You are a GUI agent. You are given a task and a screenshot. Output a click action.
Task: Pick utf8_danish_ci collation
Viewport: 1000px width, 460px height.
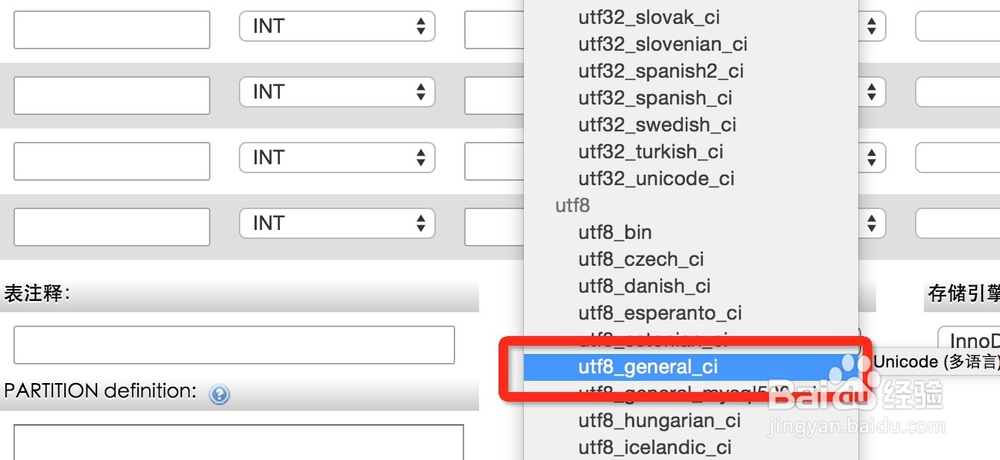pyautogui.click(x=644, y=286)
